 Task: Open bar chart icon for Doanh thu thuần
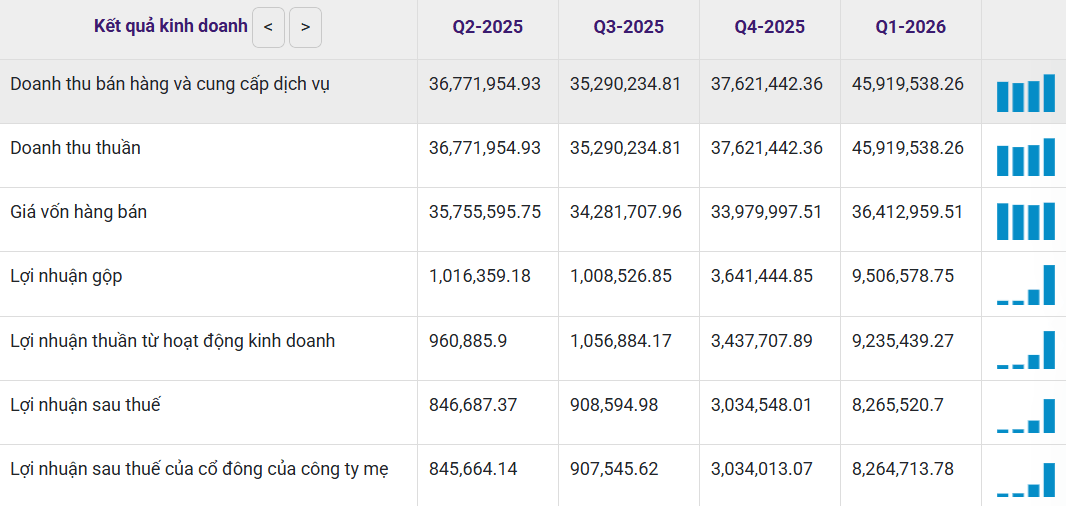[1025, 157]
